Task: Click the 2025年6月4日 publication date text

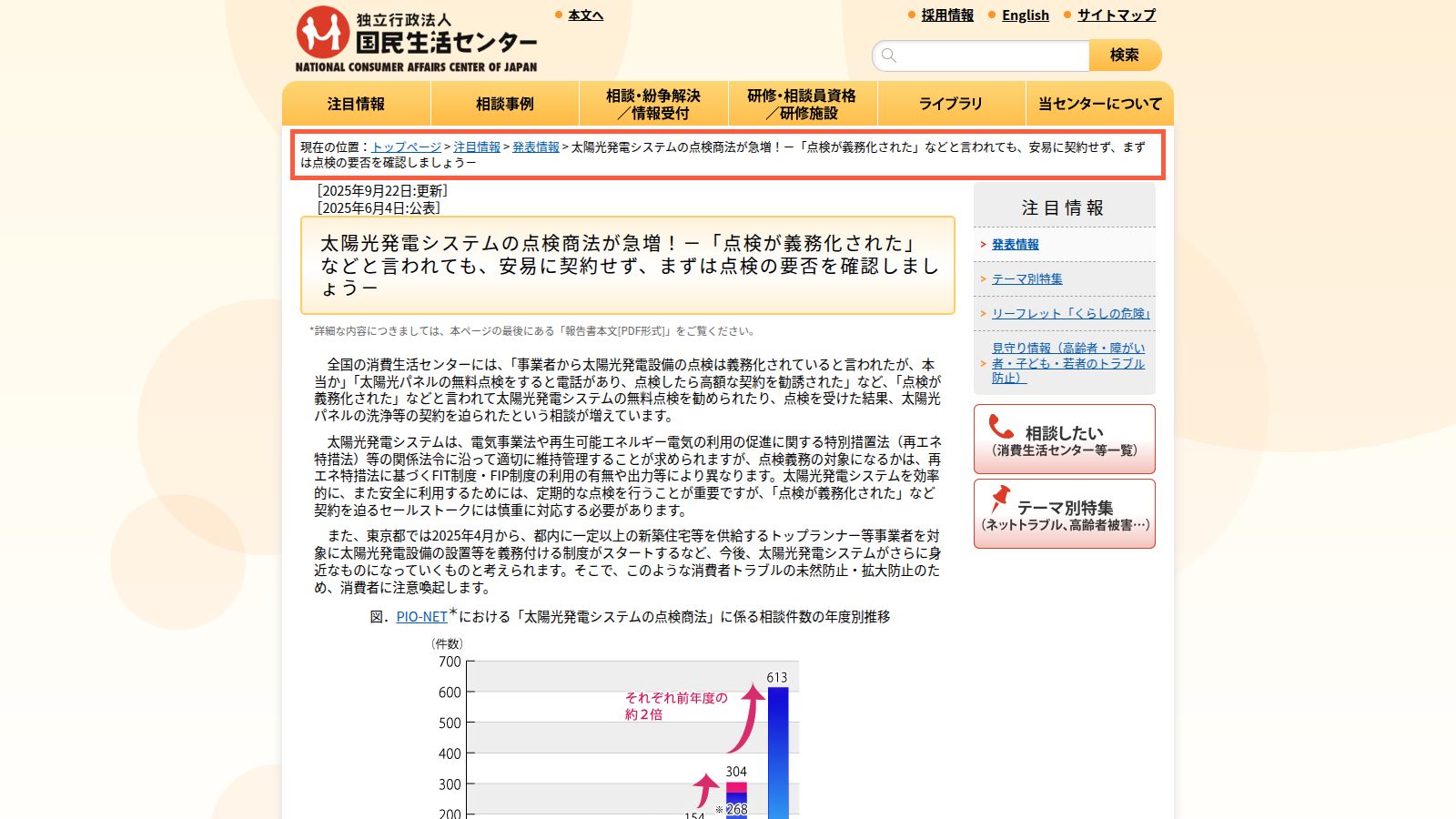Action: [x=379, y=208]
